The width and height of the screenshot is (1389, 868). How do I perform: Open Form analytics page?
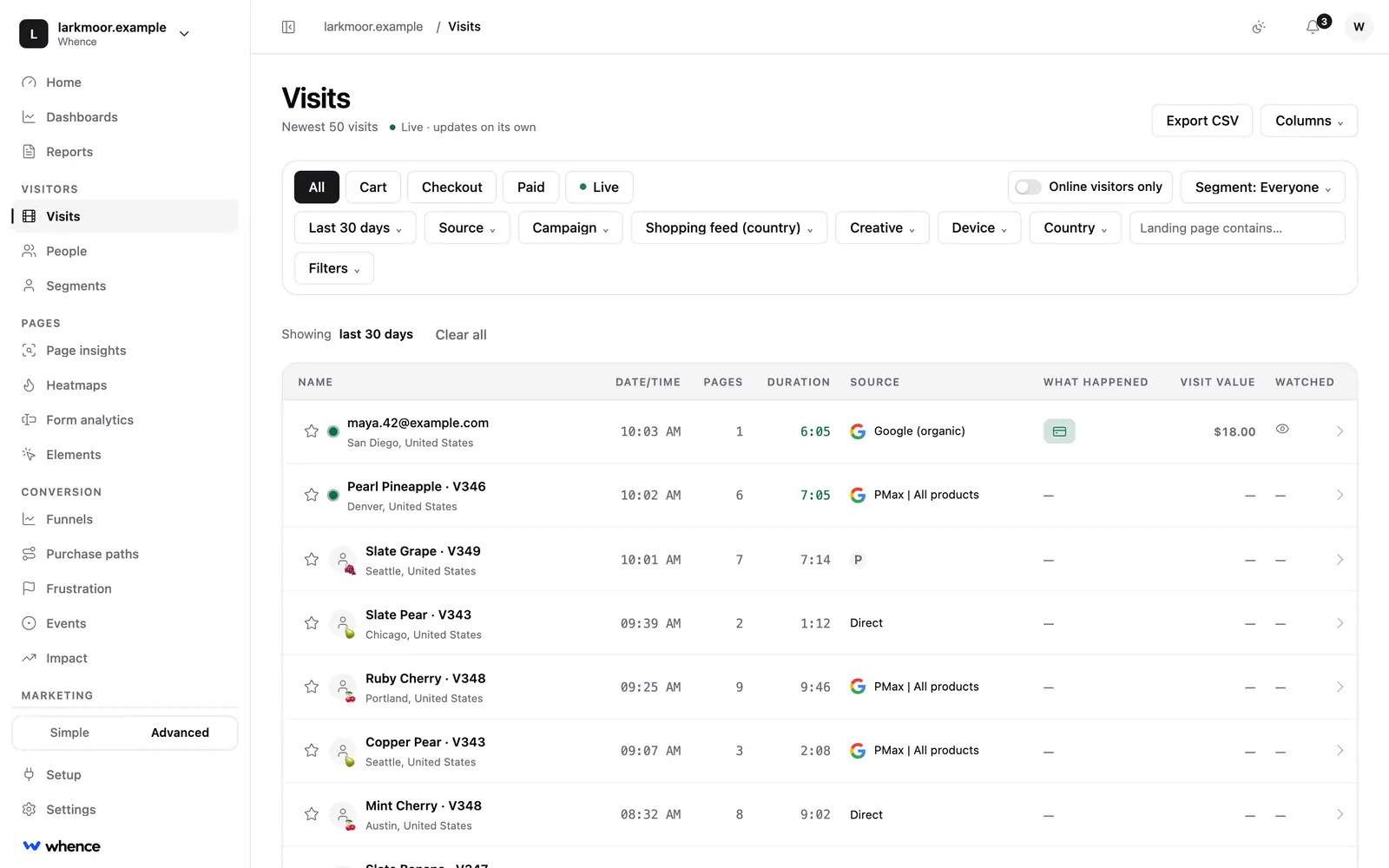pos(125,420)
